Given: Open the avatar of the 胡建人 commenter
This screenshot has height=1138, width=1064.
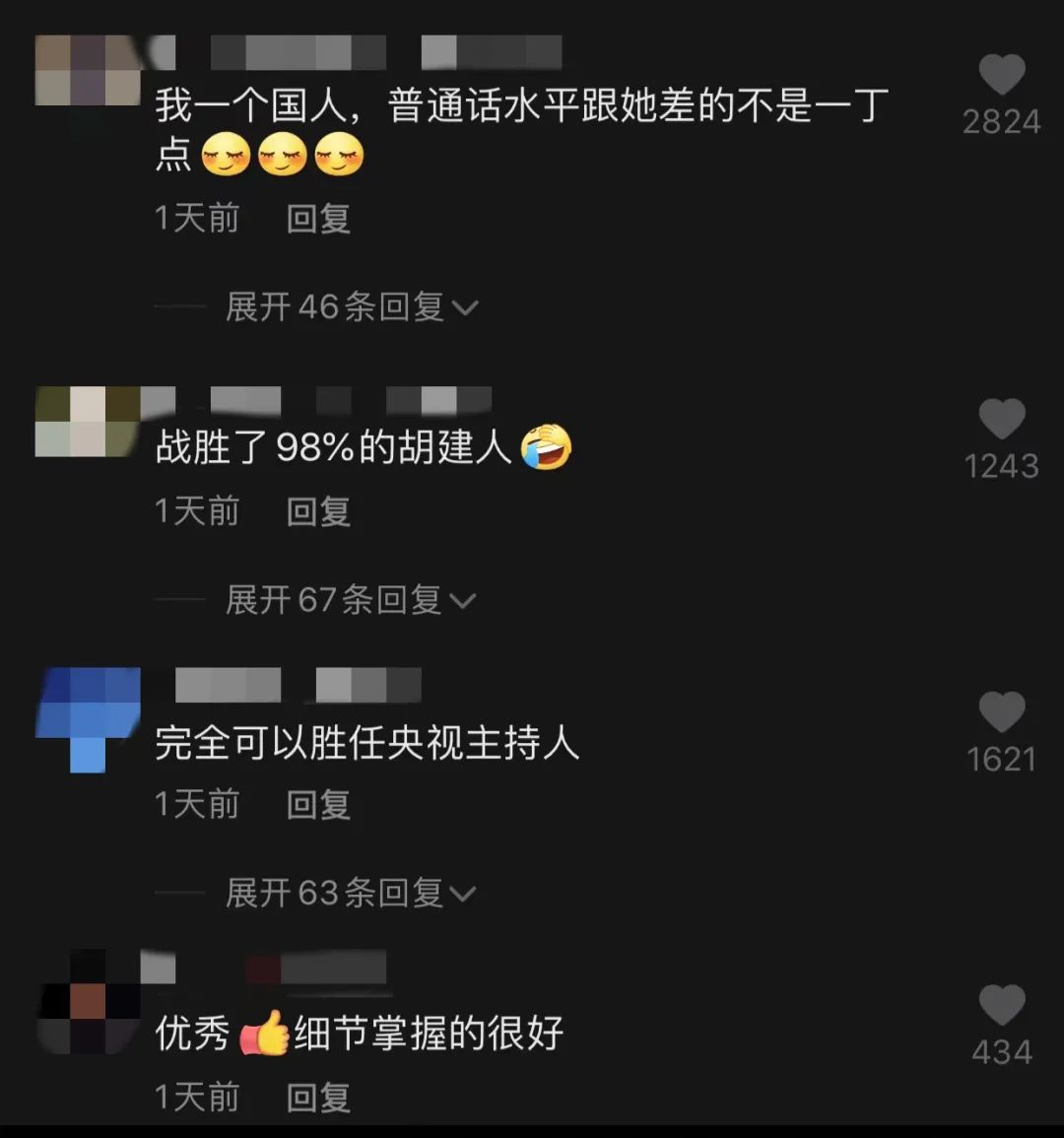Looking at the screenshot, I should coord(88,422).
